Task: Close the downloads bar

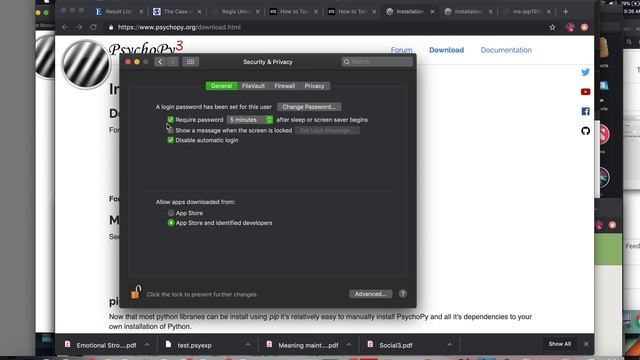Action: click(586, 344)
